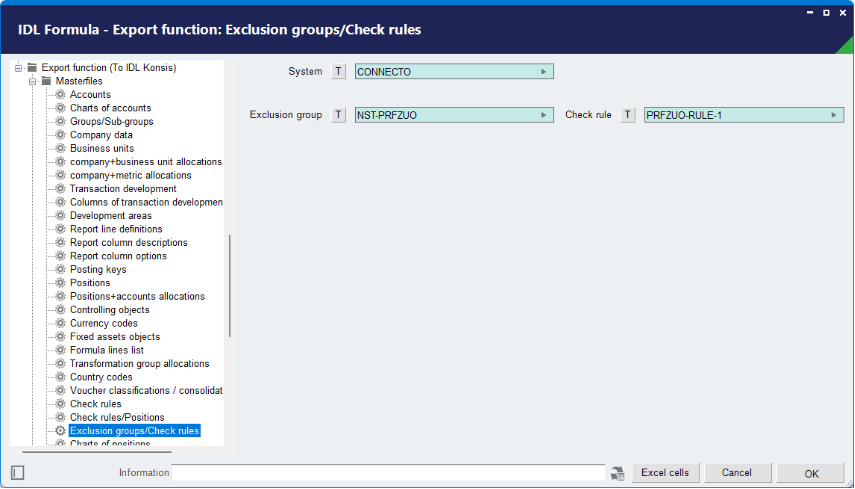Toggle the T button next to Exclusion group
Viewport: 855px width, 489px height.
coord(339,115)
